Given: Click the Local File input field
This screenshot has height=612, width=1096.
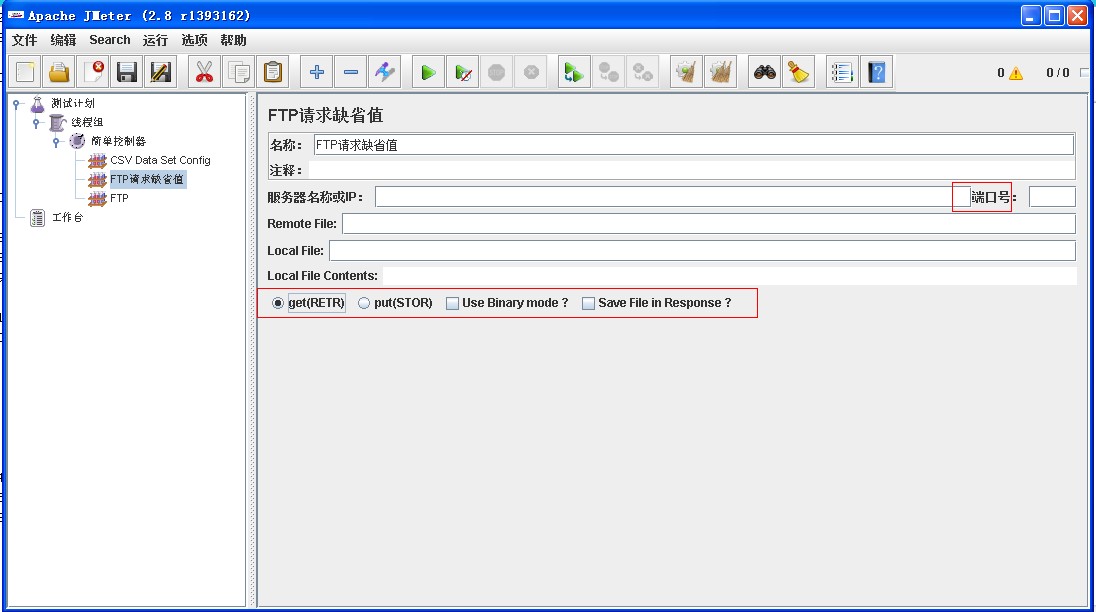Looking at the screenshot, I should coord(702,251).
